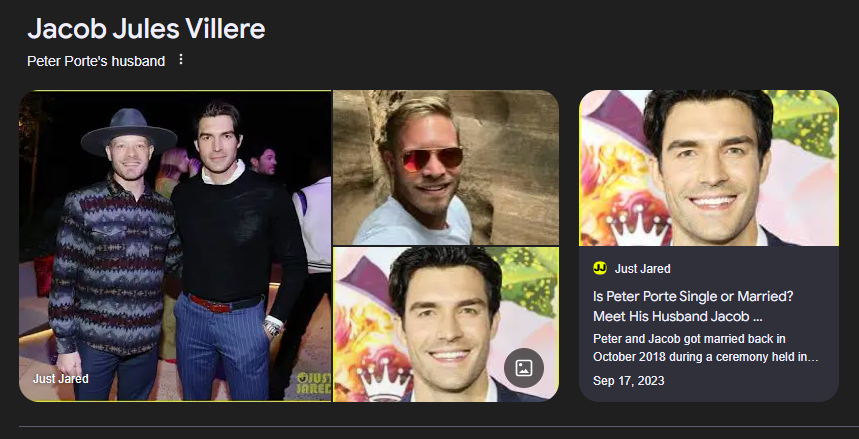This screenshot has width=859, height=439.
Task: Click the Sep 17, 2023 article date
Action: pyautogui.click(x=628, y=380)
